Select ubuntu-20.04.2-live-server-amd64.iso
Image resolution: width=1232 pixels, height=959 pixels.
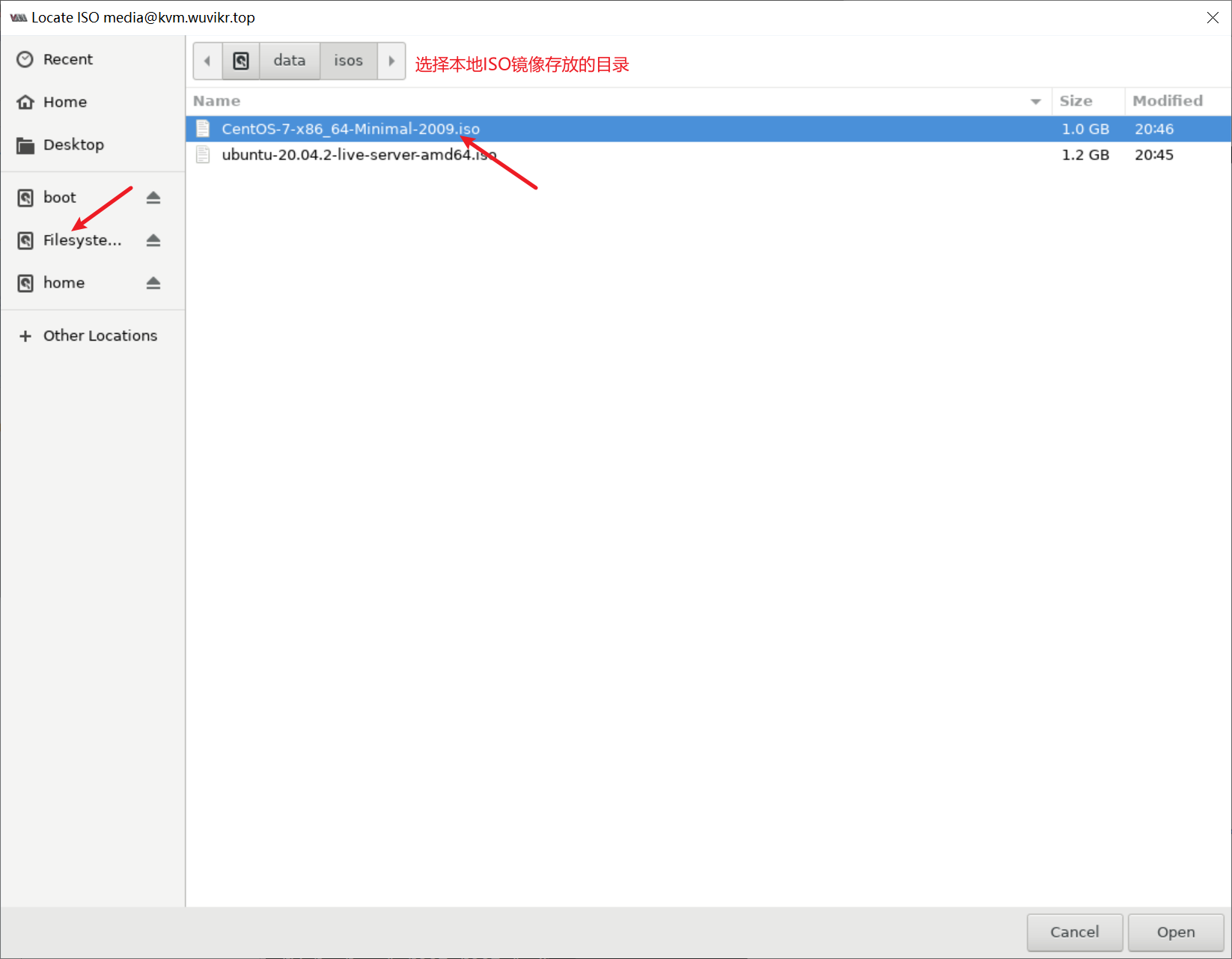(359, 154)
